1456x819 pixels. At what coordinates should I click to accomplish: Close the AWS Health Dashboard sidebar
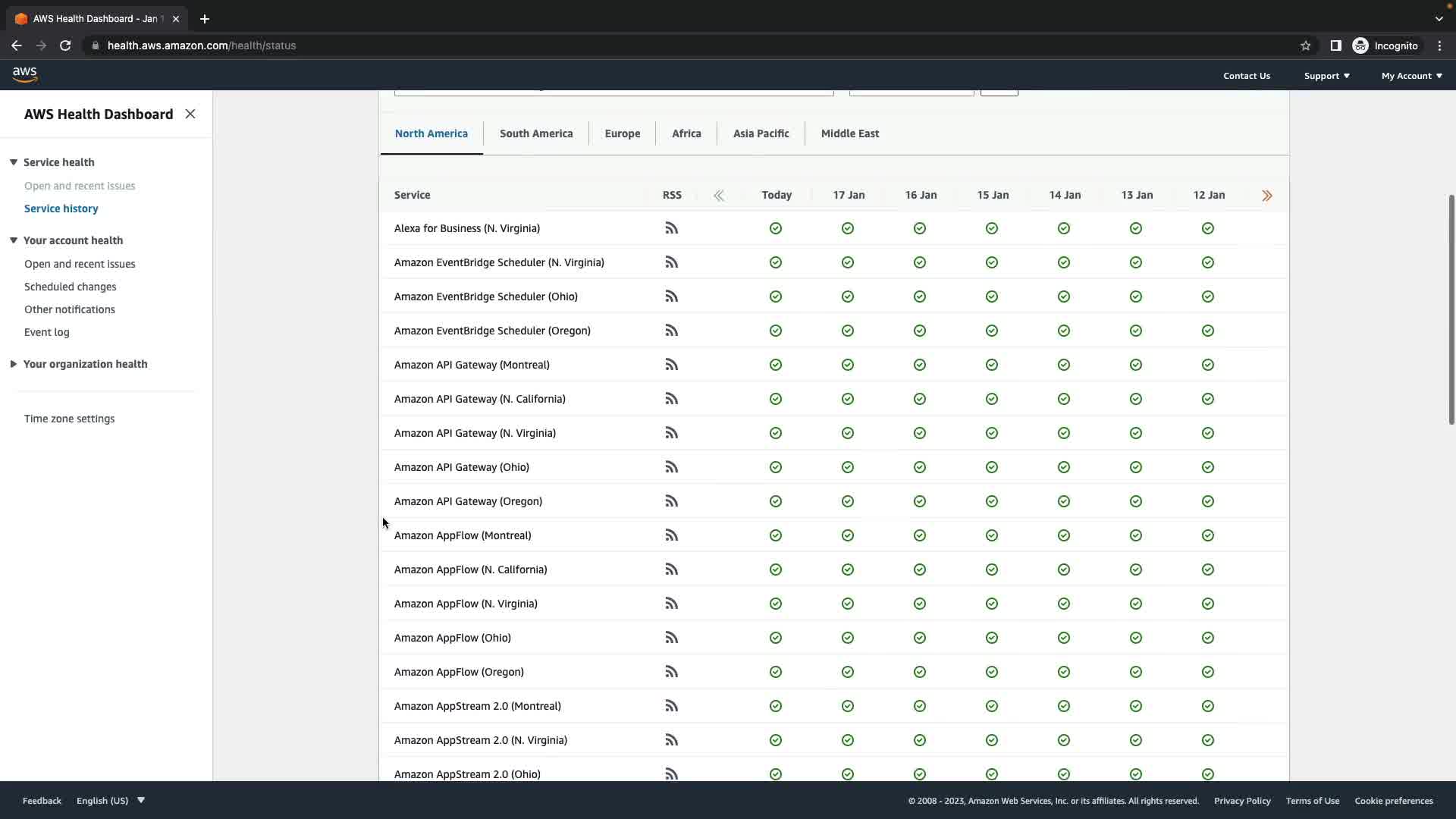pos(190,114)
